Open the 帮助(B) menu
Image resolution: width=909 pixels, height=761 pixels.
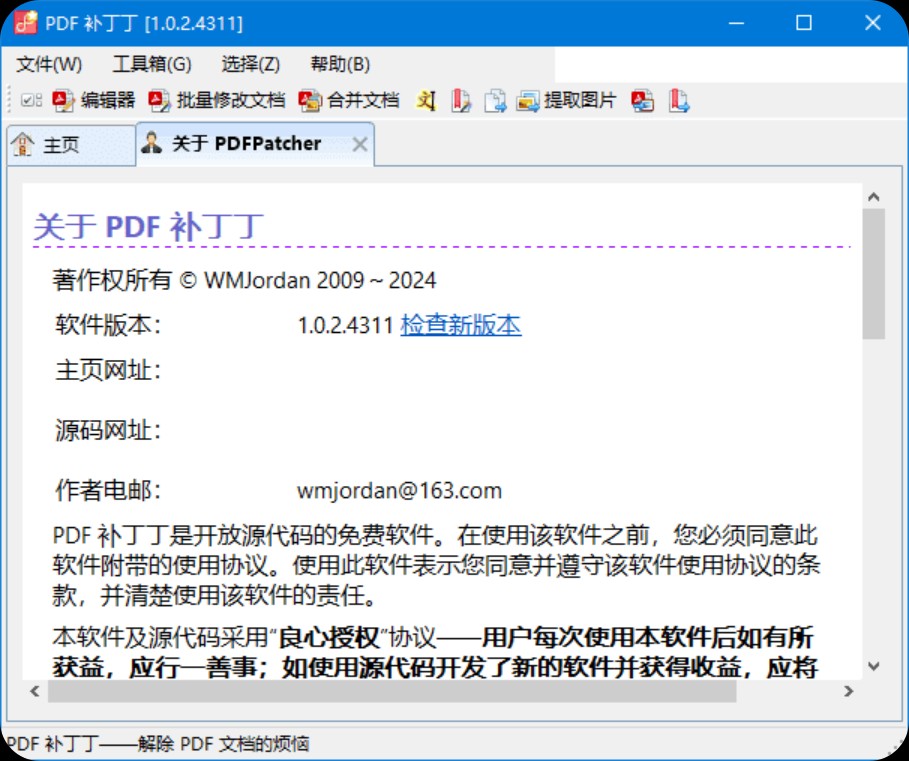pyautogui.click(x=340, y=64)
